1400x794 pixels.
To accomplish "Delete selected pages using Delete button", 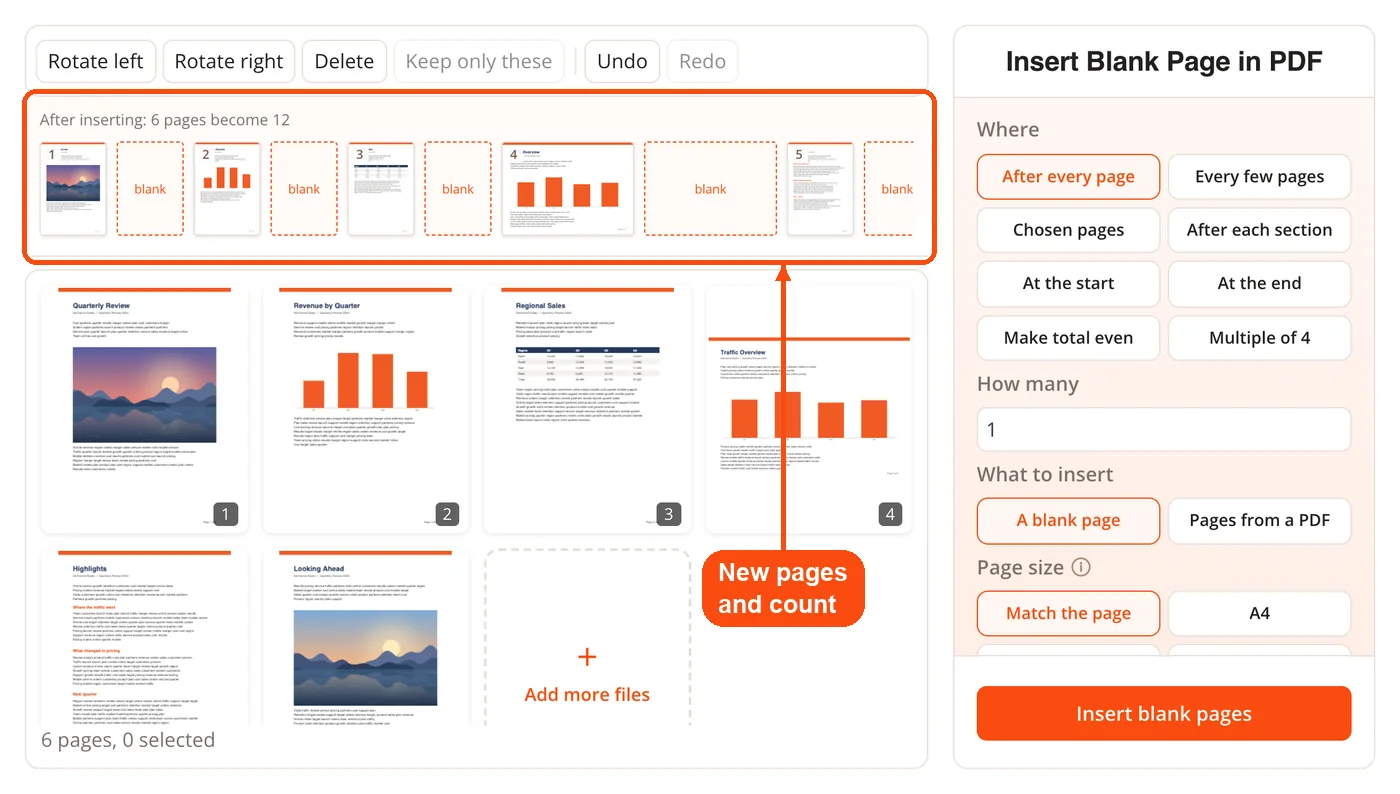I will coord(344,61).
